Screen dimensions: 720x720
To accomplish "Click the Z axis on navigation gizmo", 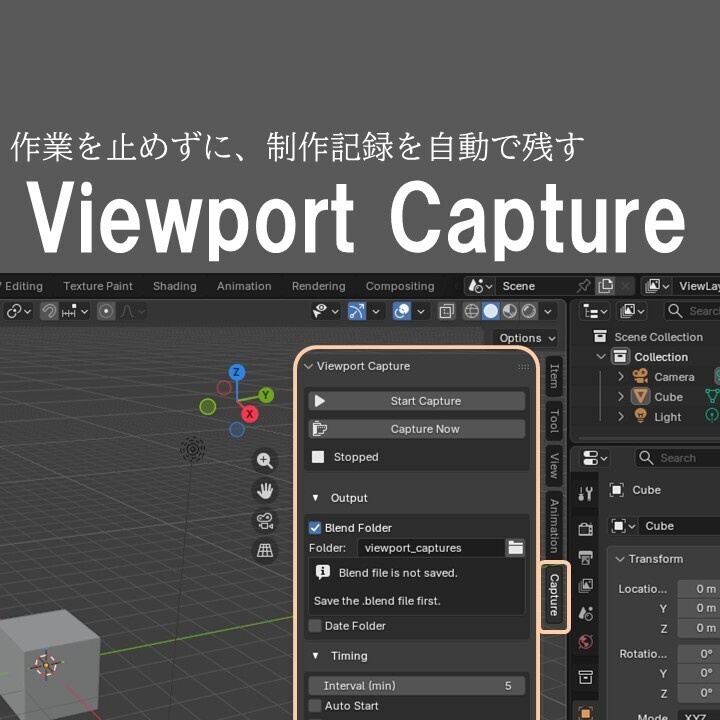I will coord(236,372).
